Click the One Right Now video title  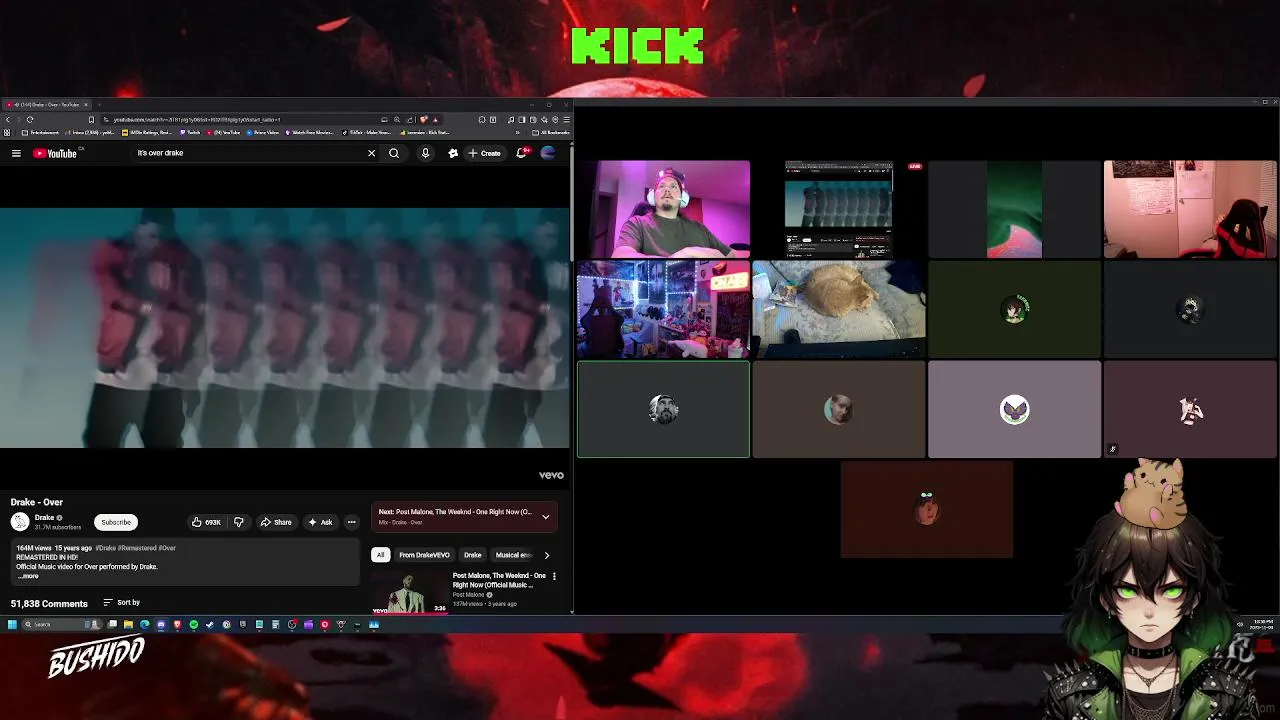499,579
